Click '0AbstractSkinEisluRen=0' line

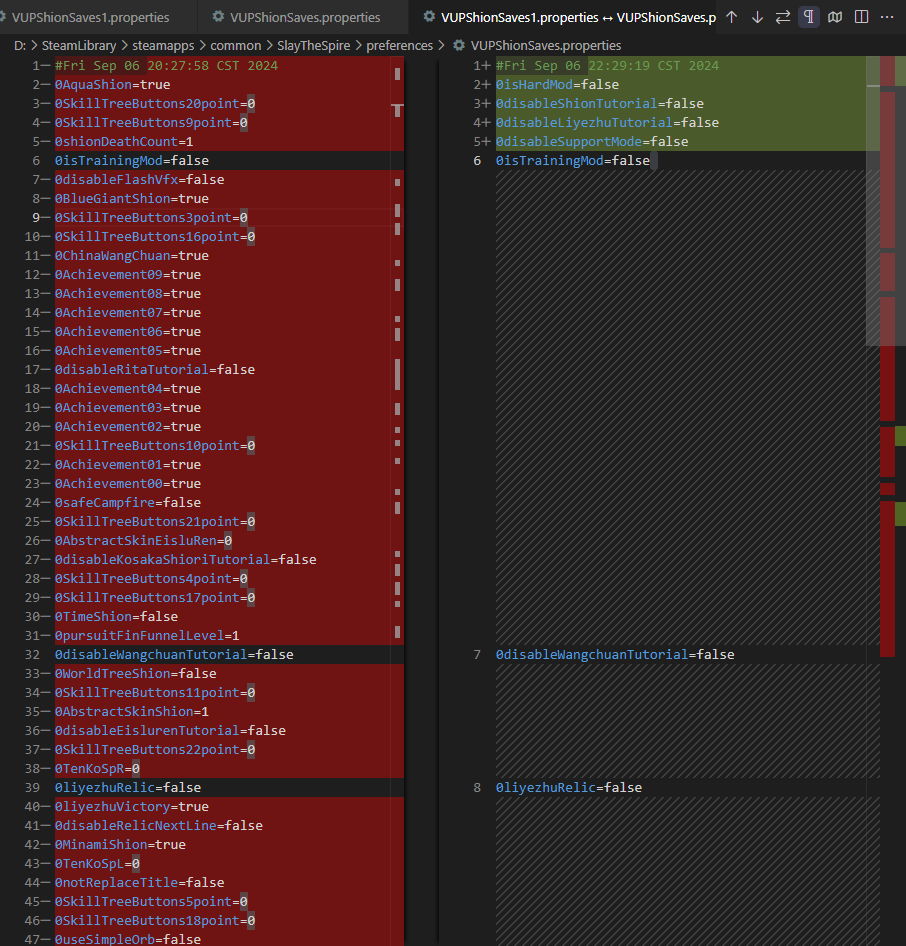(x=144, y=541)
